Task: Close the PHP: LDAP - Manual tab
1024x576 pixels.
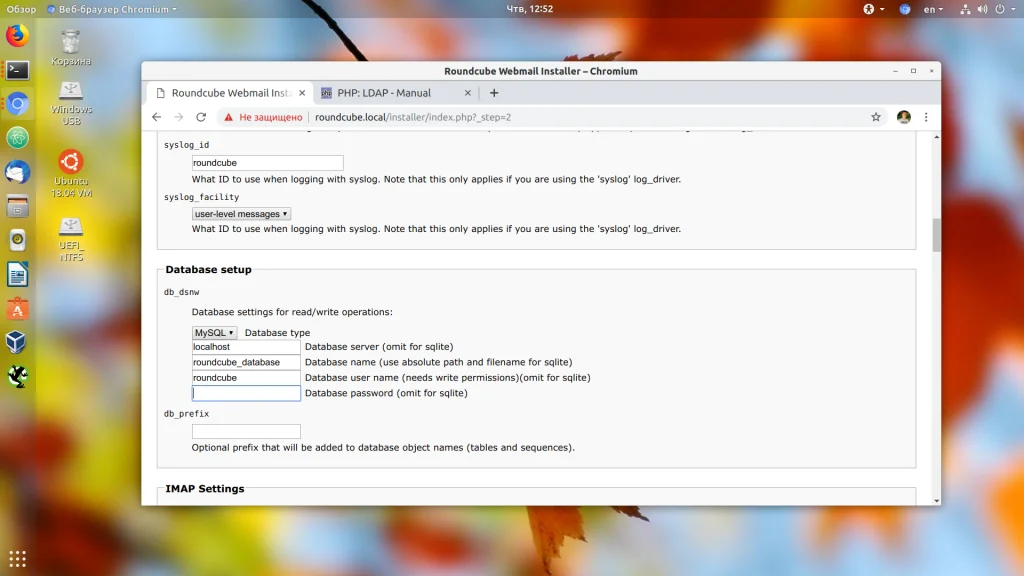Action: coord(468,93)
